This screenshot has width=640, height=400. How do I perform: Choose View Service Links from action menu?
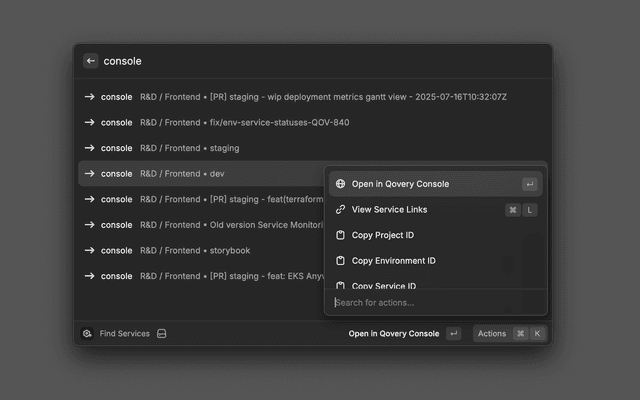[x=390, y=210]
